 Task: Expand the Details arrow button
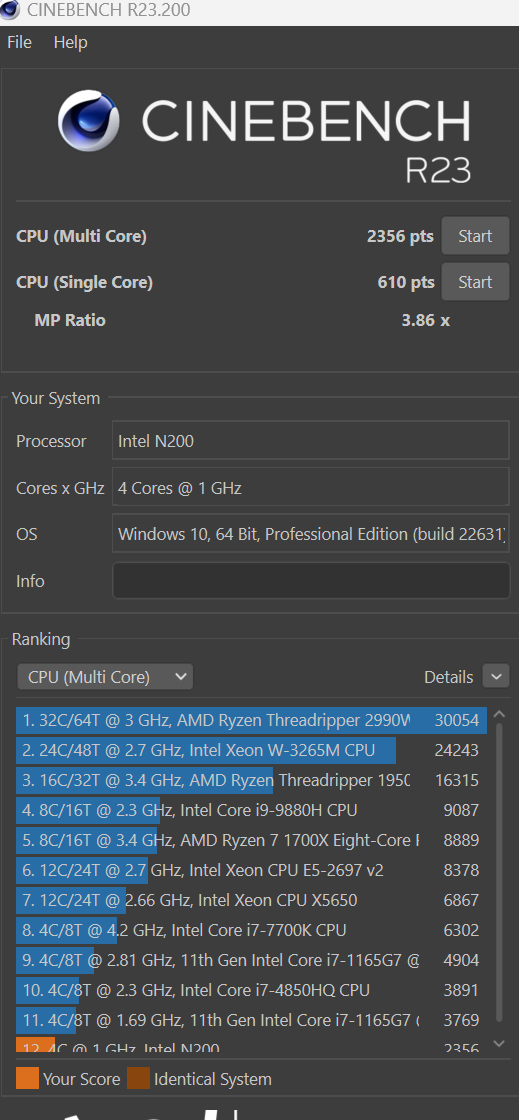pyautogui.click(x=495, y=676)
